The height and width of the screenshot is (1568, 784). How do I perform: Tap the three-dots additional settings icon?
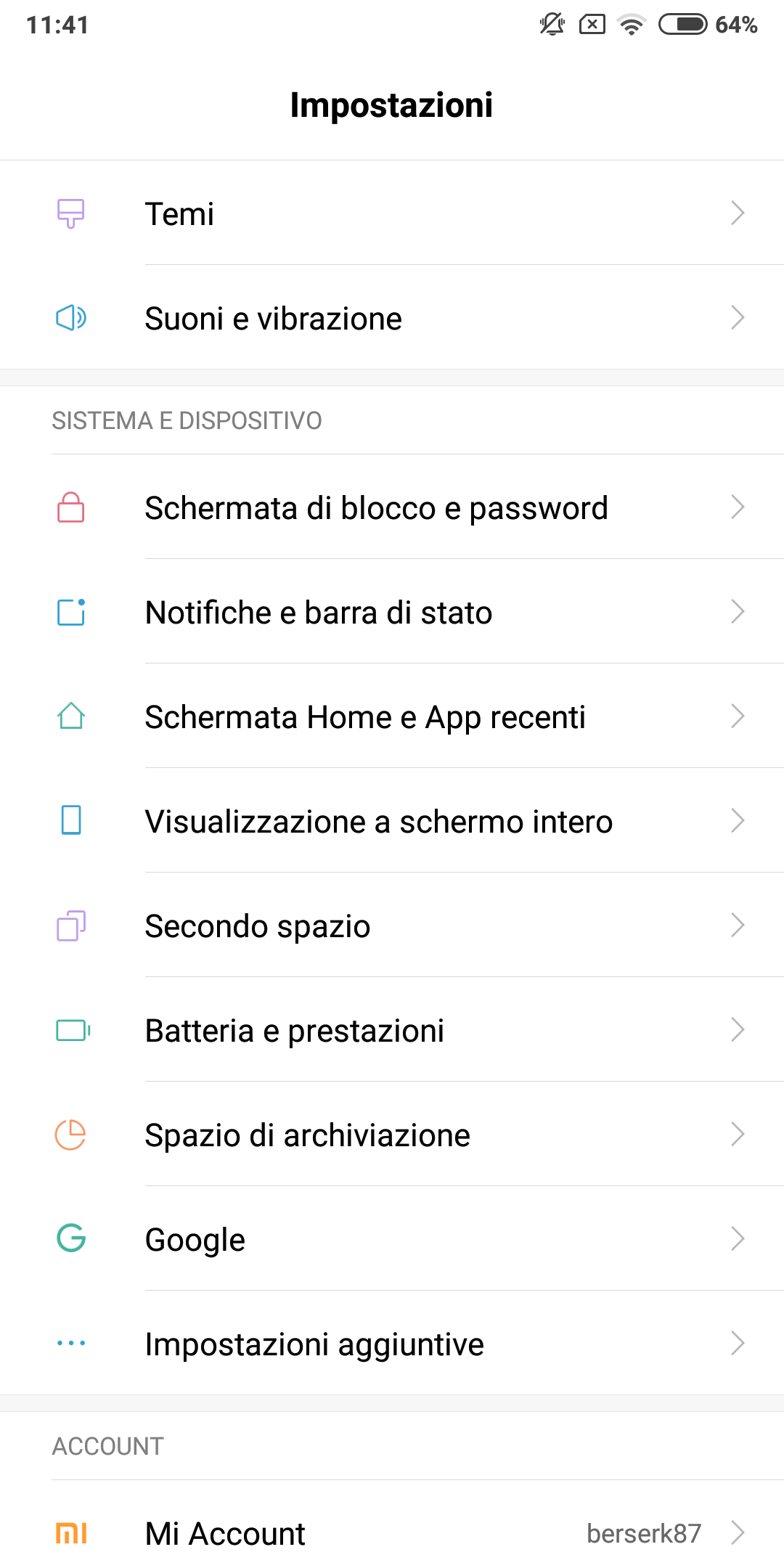71,1344
